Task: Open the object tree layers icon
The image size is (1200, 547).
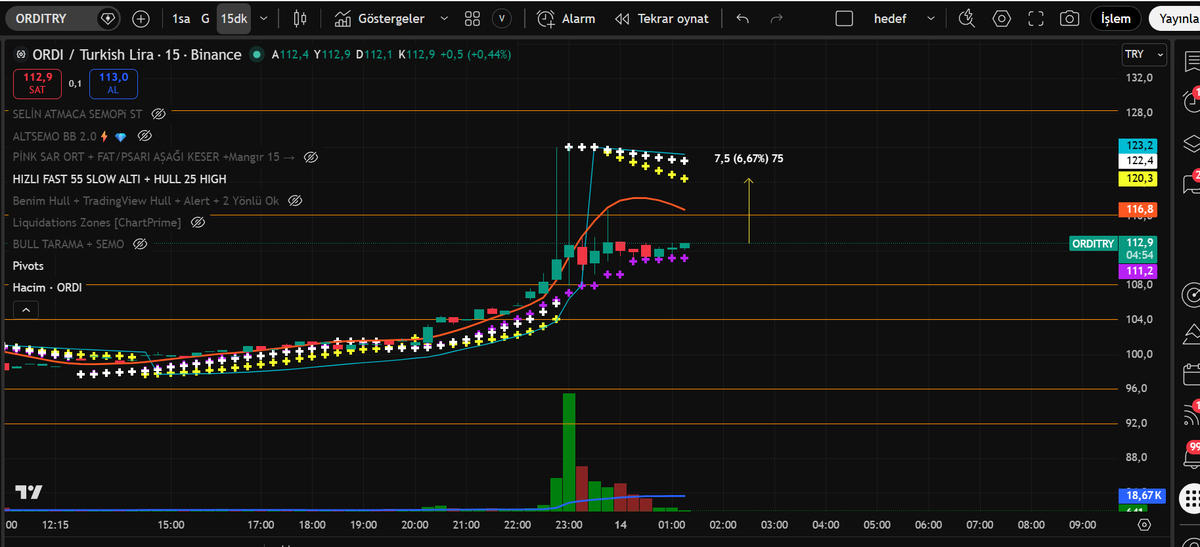Action: 1191,145
